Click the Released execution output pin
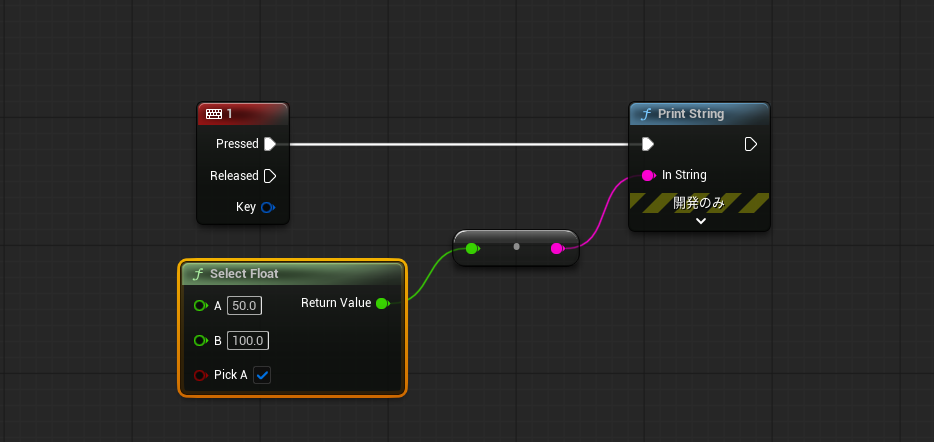The width and height of the screenshot is (934, 442). [x=269, y=176]
